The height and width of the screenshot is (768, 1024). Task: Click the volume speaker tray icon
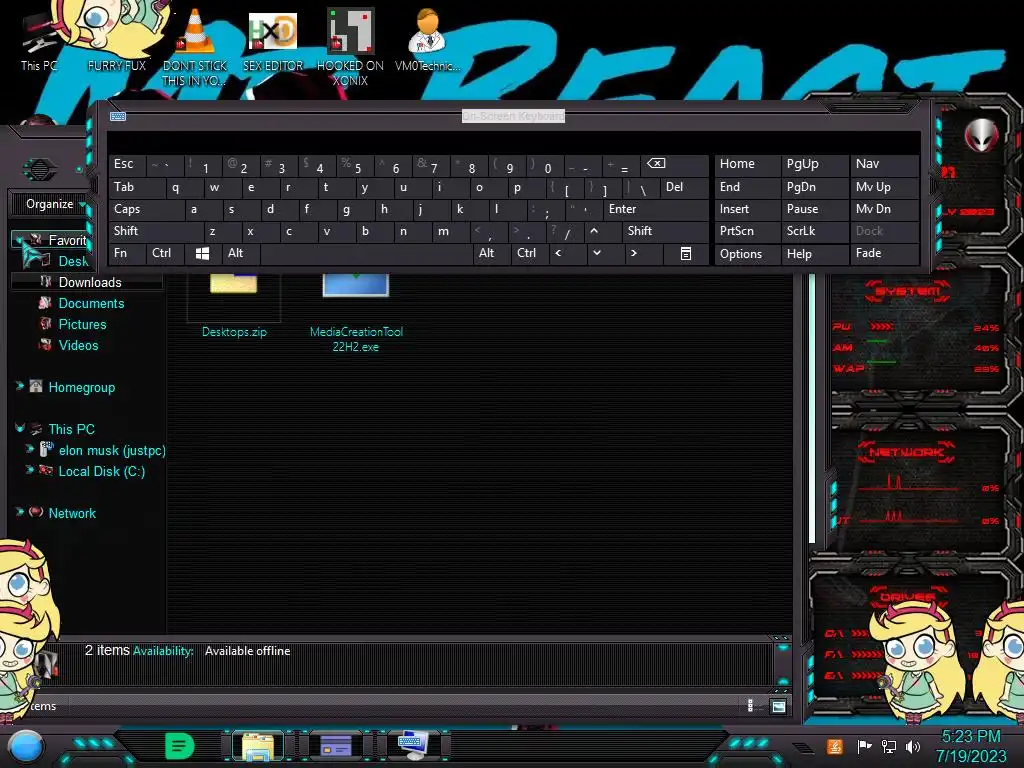point(912,746)
